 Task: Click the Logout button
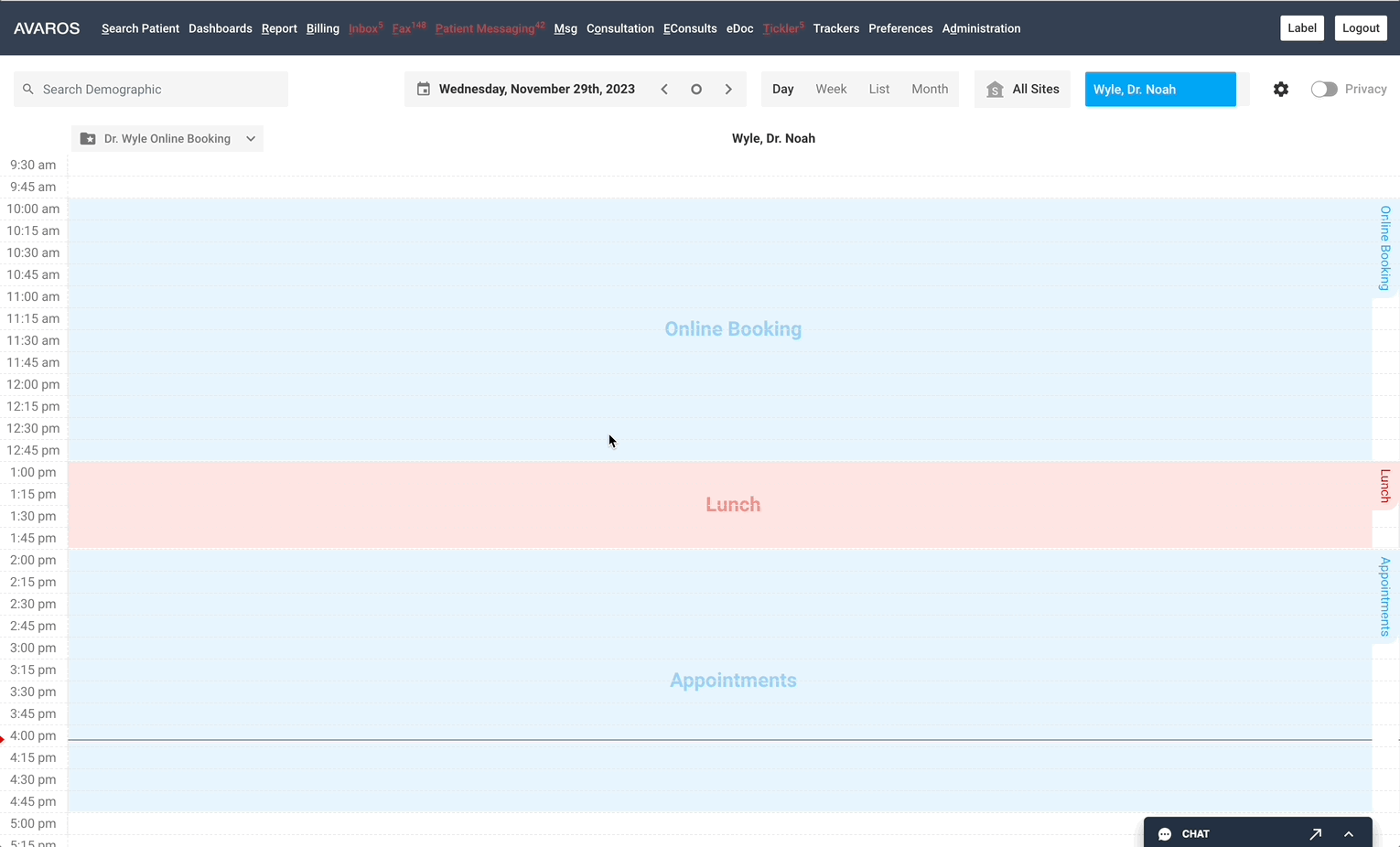click(1360, 27)
